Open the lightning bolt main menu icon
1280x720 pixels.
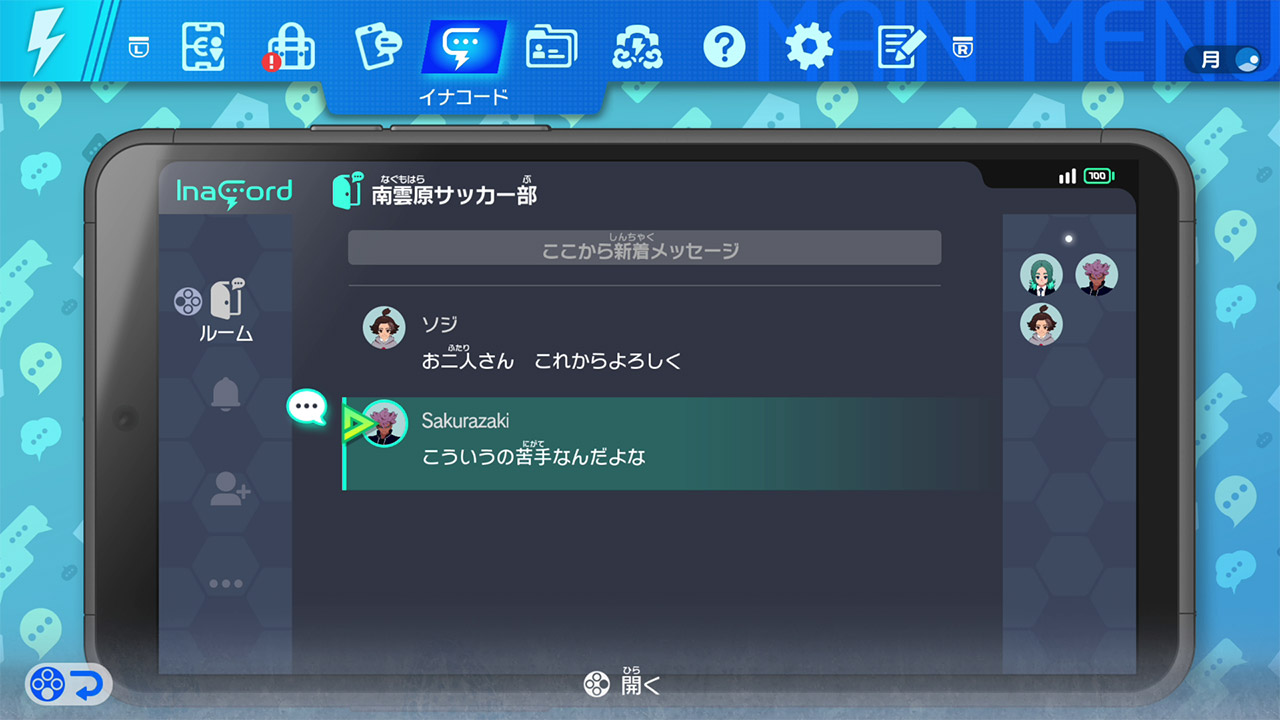click(x=45, y=42)
